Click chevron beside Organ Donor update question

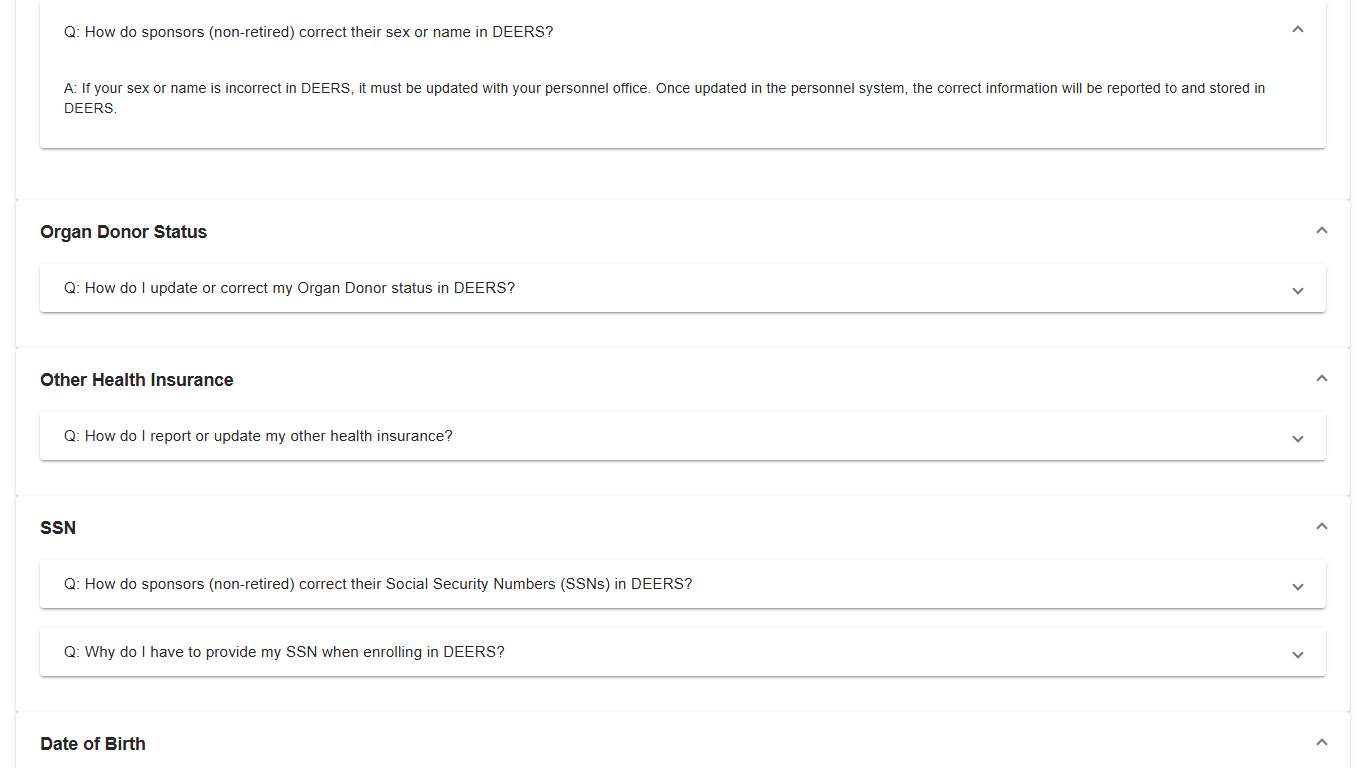pos(1297,290)
